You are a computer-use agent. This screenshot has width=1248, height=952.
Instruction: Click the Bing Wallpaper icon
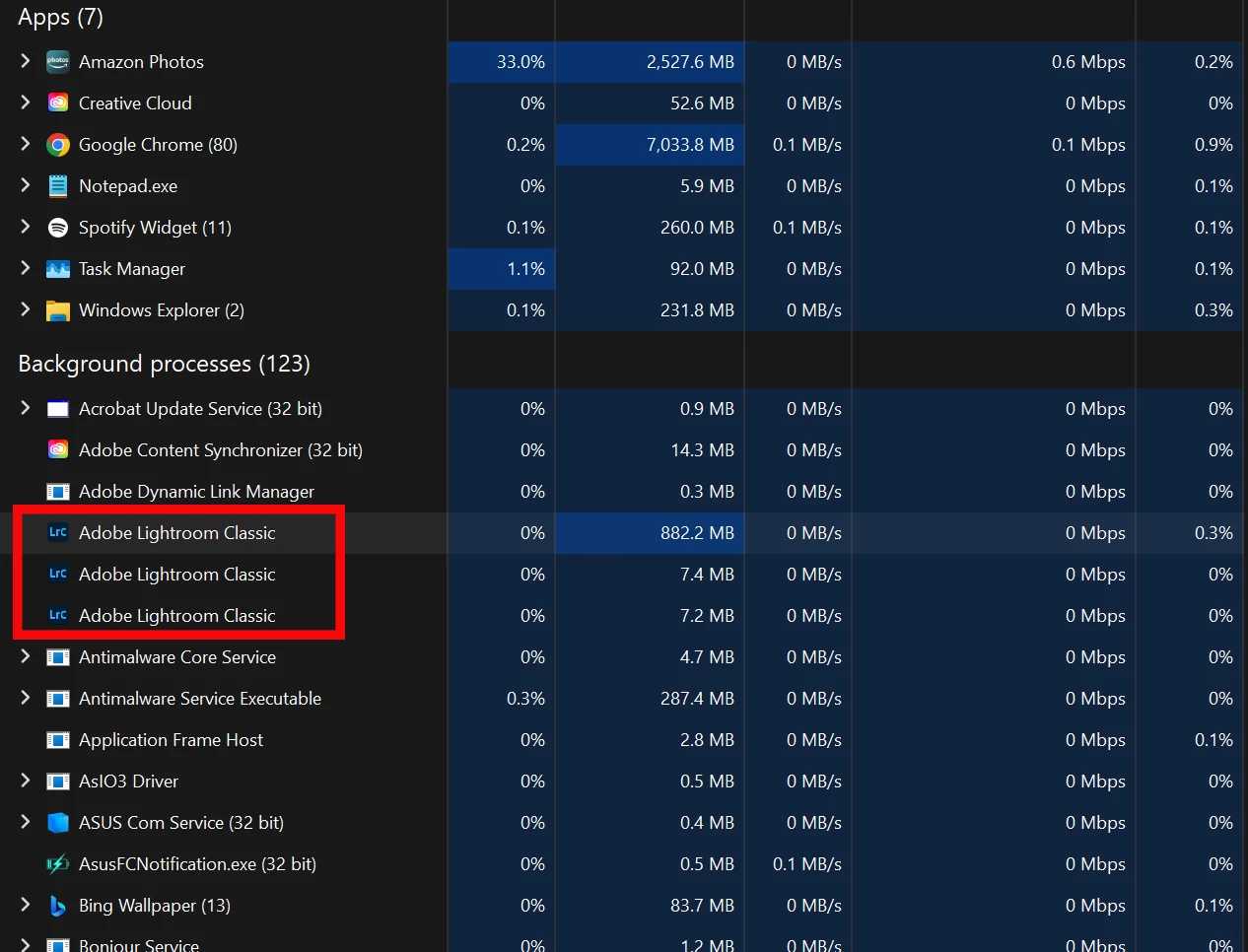coord(58,906)
